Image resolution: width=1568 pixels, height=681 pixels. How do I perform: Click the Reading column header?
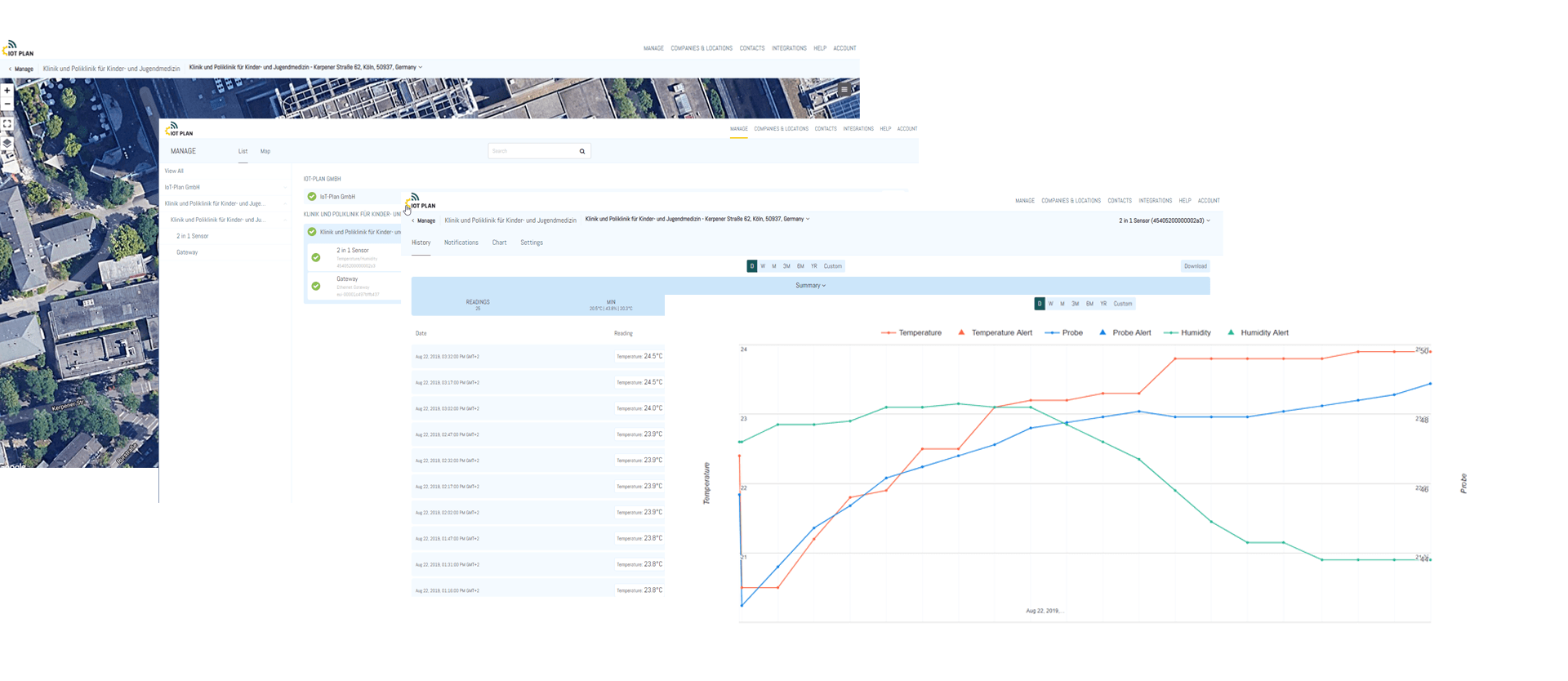coord(623,333)
